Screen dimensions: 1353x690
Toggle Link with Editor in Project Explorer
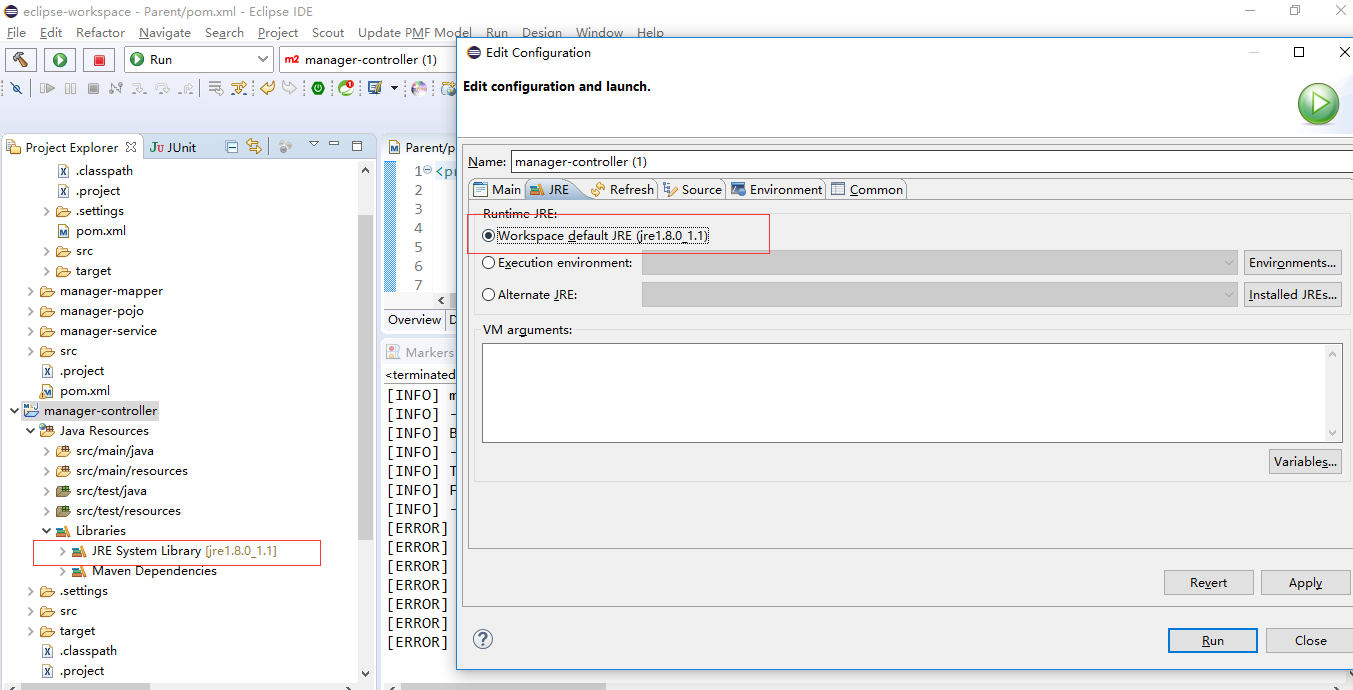[254, 147]
